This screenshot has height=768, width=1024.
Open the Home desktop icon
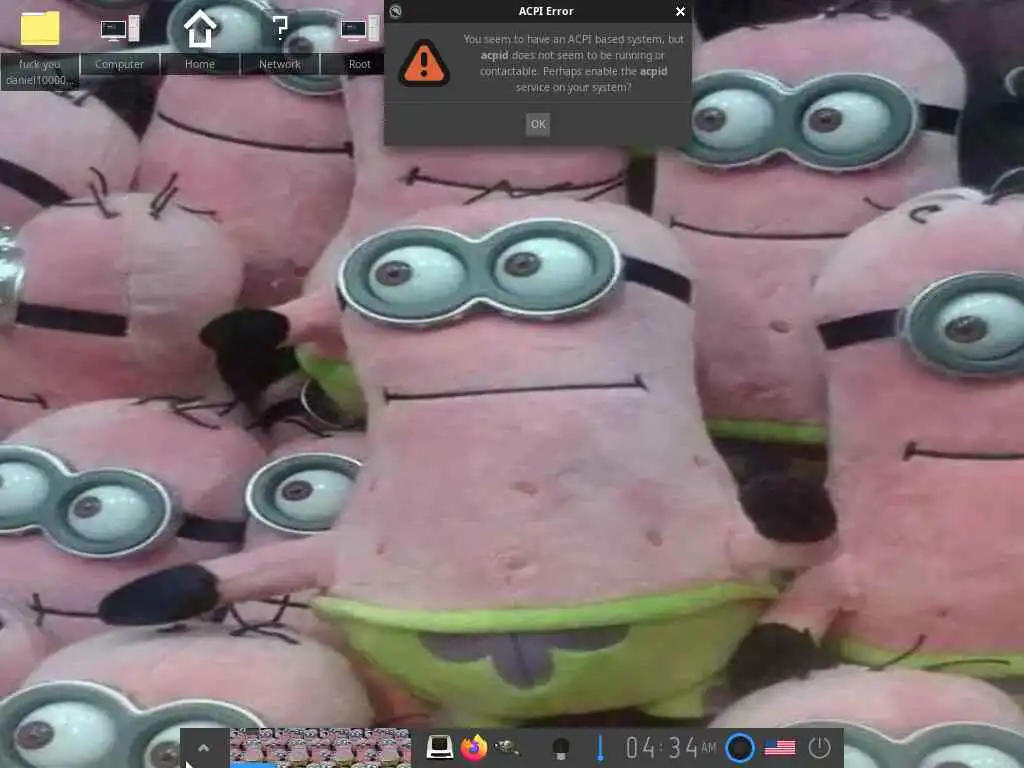200,29
